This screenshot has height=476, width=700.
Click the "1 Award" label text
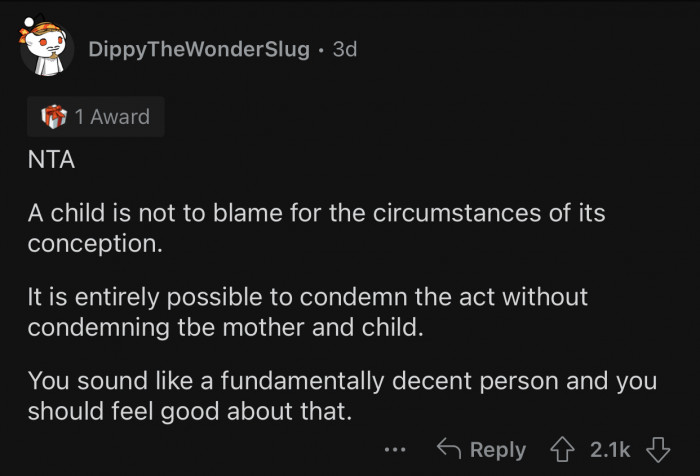(x=111, y=117)
